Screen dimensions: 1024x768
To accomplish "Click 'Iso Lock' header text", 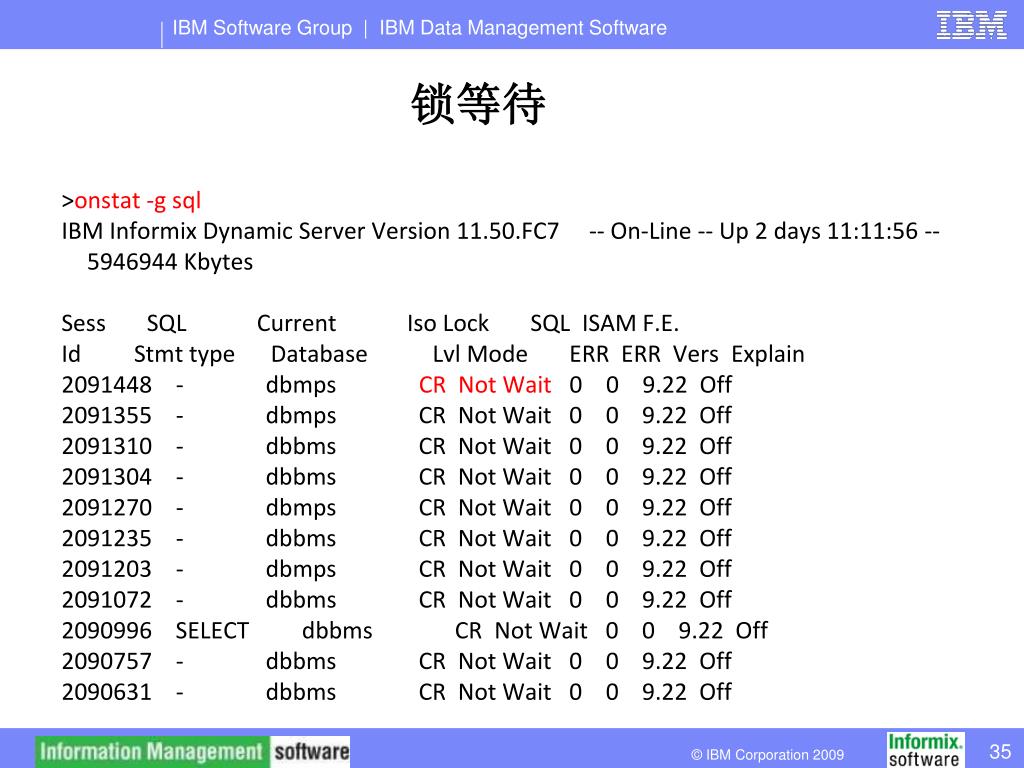I will pyautogui.click(x=448, y=323).
